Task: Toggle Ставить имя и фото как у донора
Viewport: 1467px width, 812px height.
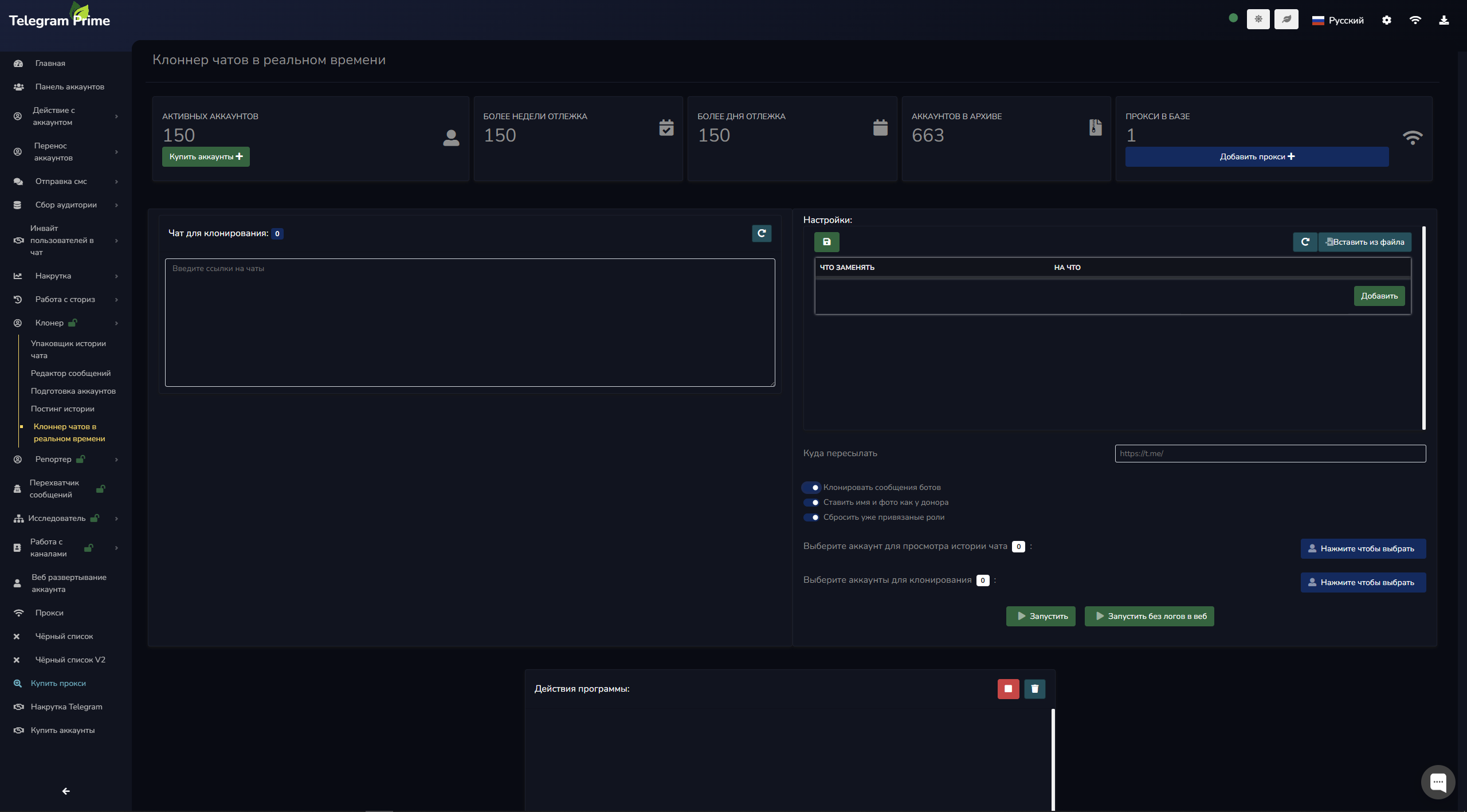Action: point(811,503)
